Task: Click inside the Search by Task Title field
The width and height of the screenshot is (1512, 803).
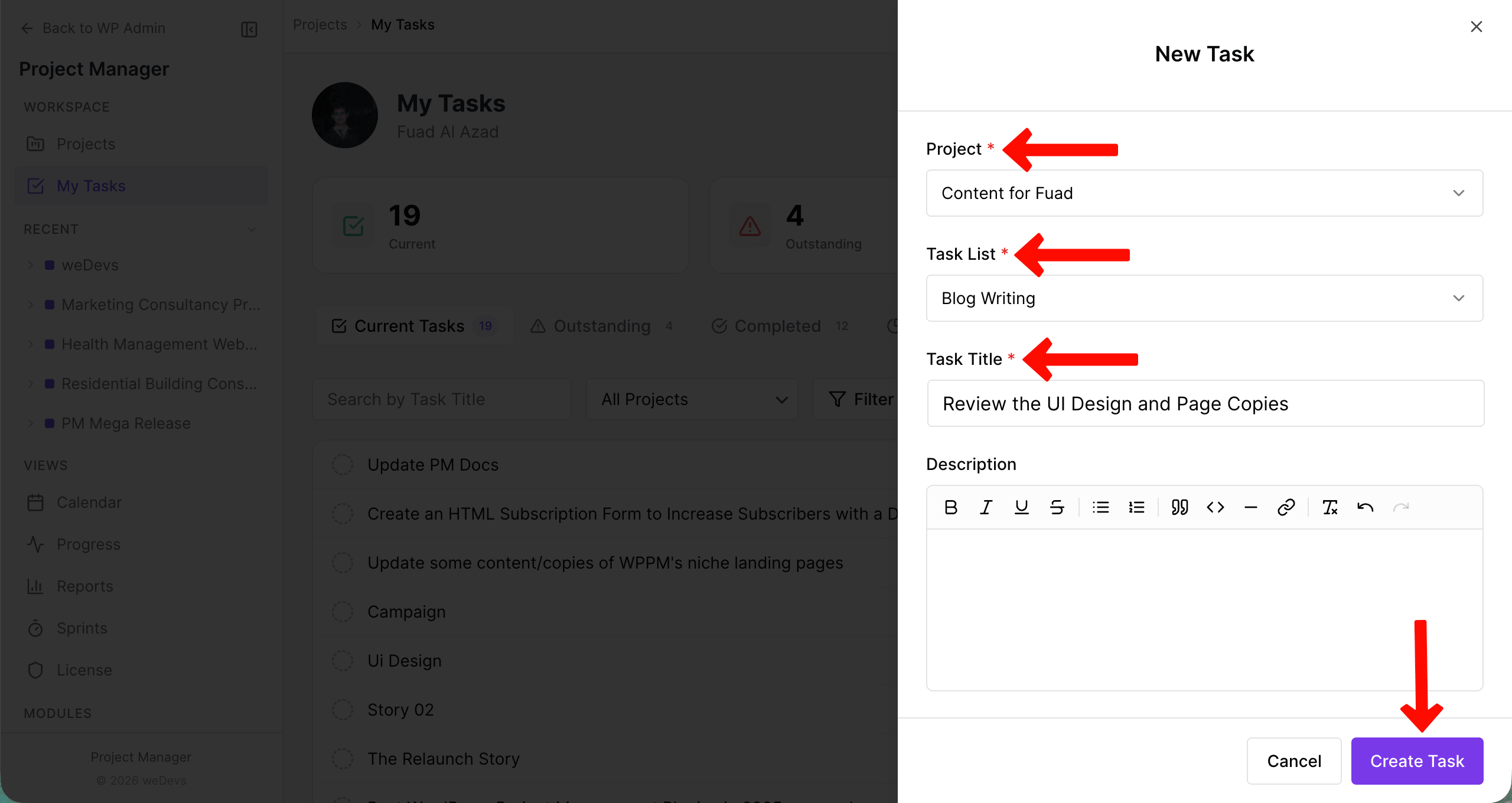Action: click(441, 399)
